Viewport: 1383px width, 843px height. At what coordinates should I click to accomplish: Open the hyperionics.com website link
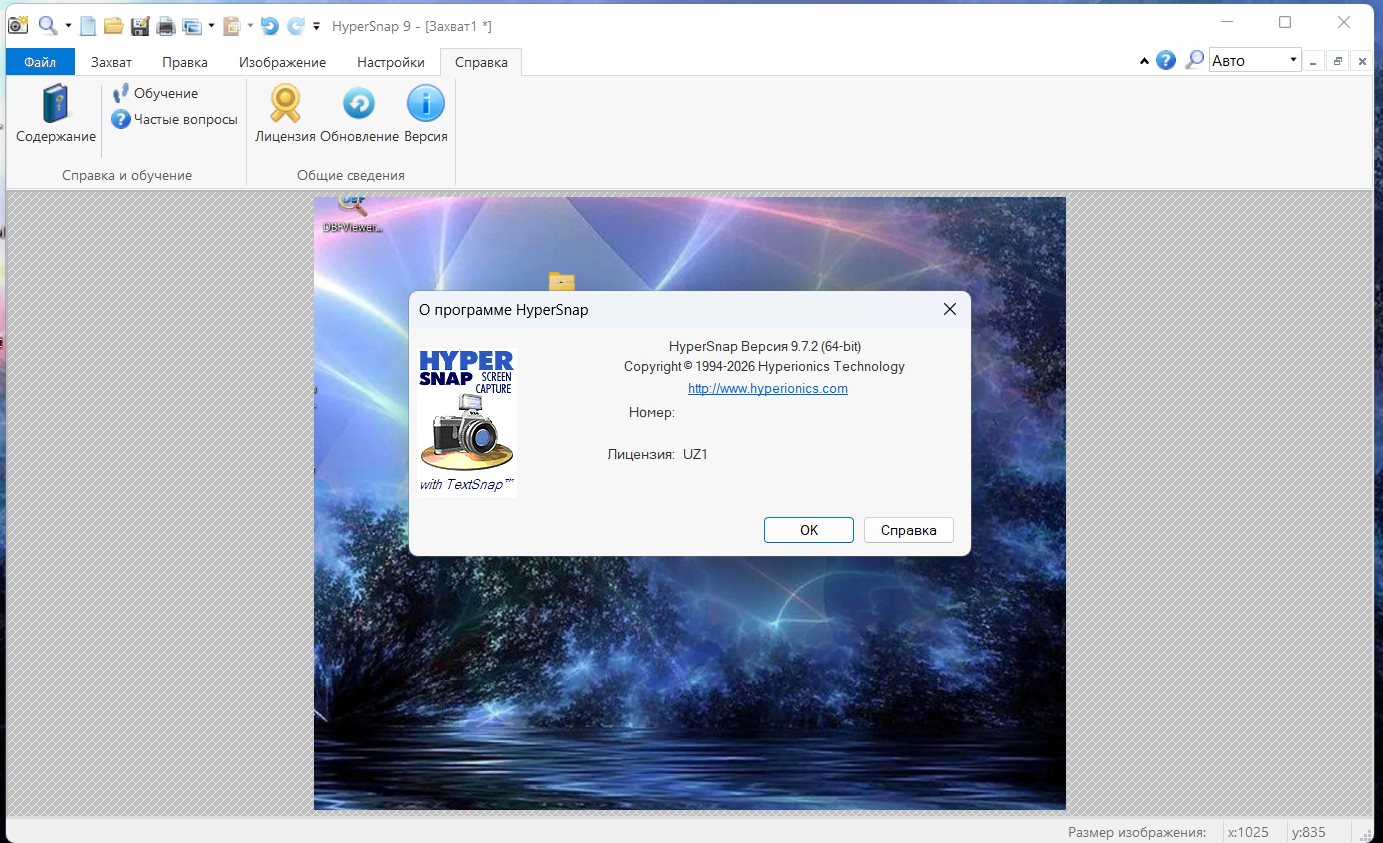tap(767, 388)
